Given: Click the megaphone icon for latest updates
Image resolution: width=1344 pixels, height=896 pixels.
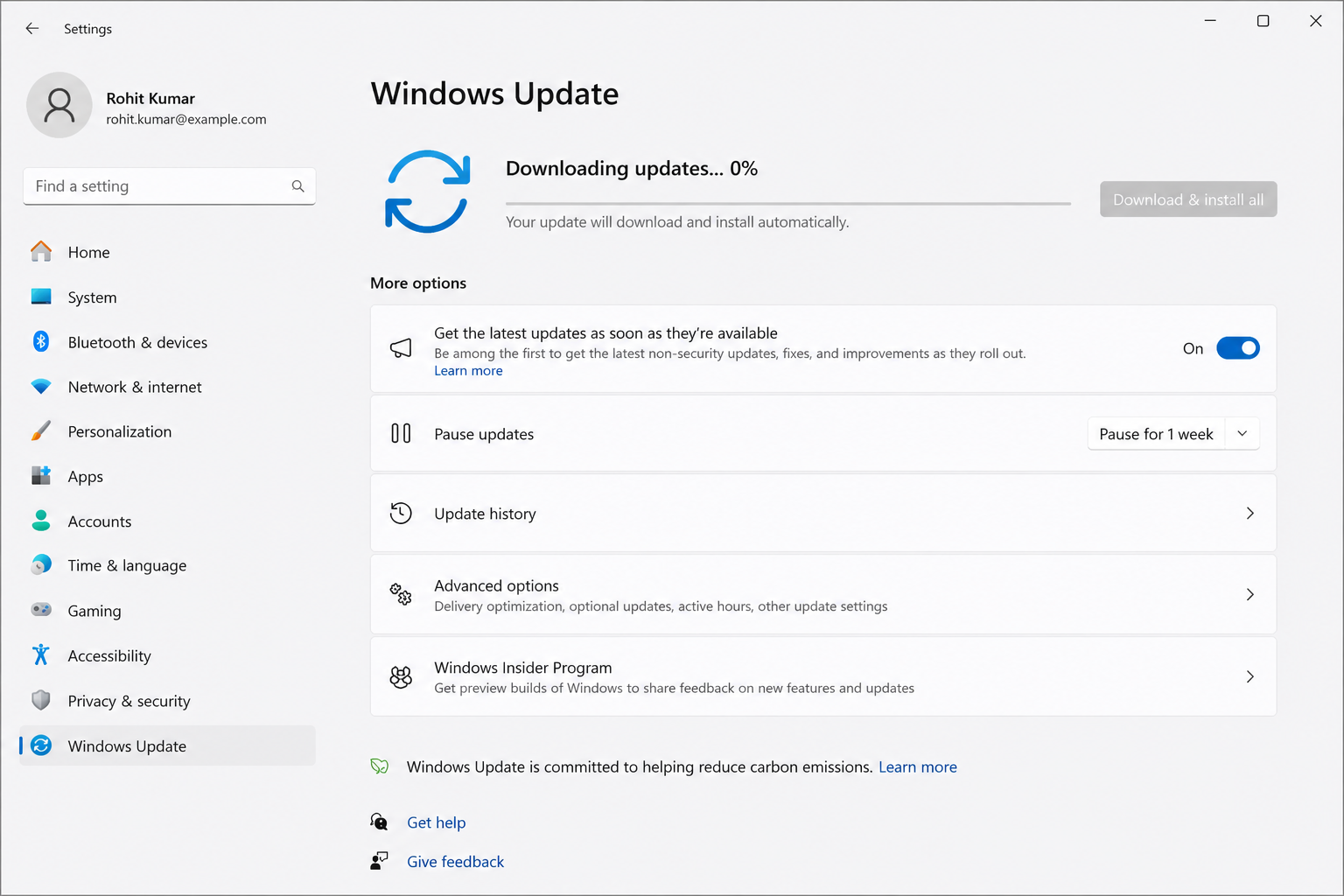Looking at the screenshot, I should (x=401, y=348).
